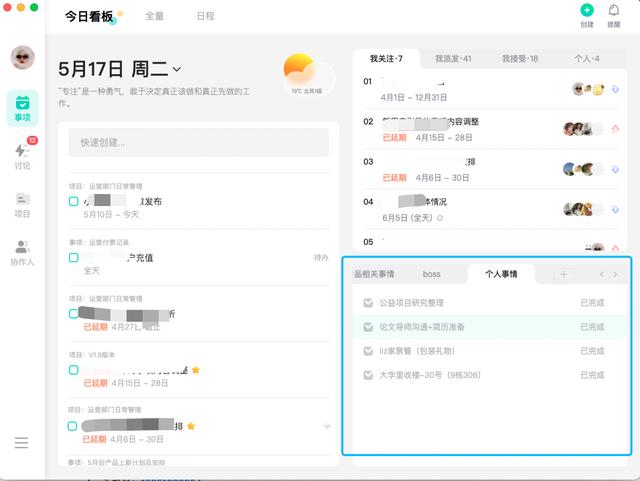Click the 待办 status on the 充值 task
The width and height of the screenshot is (640, 481).
pos(321,258)
